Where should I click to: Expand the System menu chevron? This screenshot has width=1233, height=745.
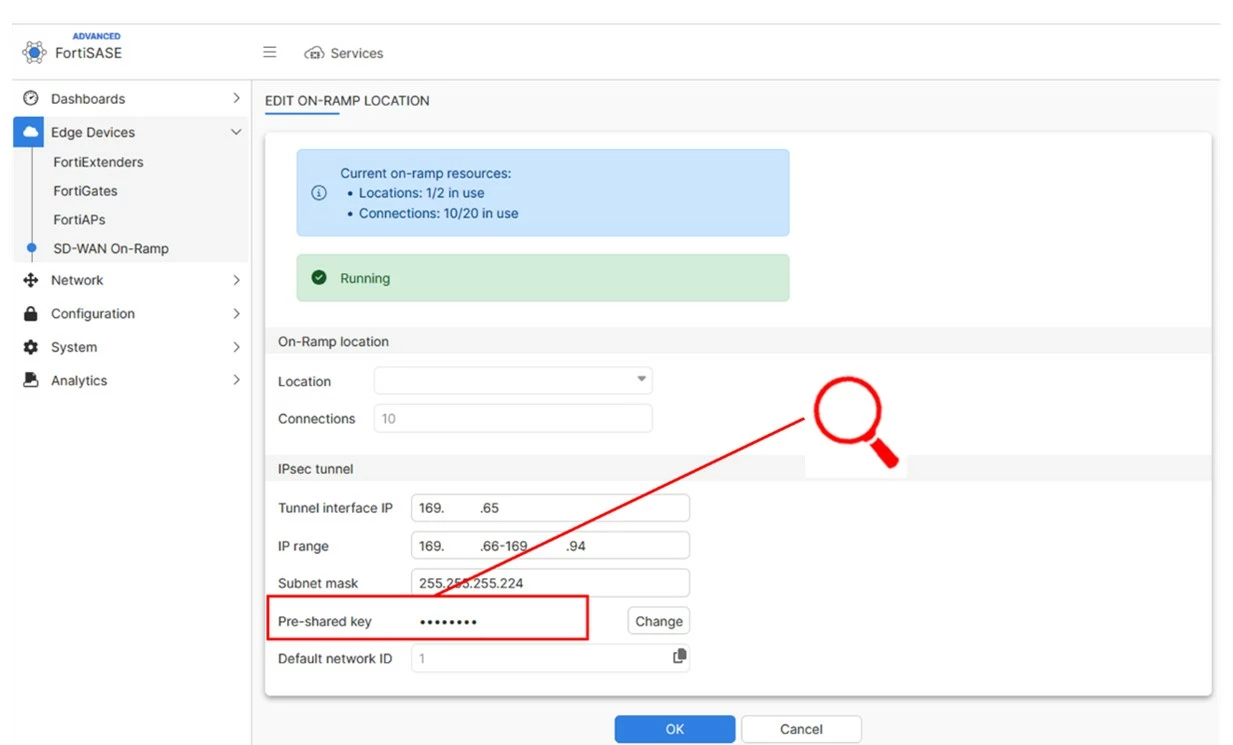(x=236, y=347)
